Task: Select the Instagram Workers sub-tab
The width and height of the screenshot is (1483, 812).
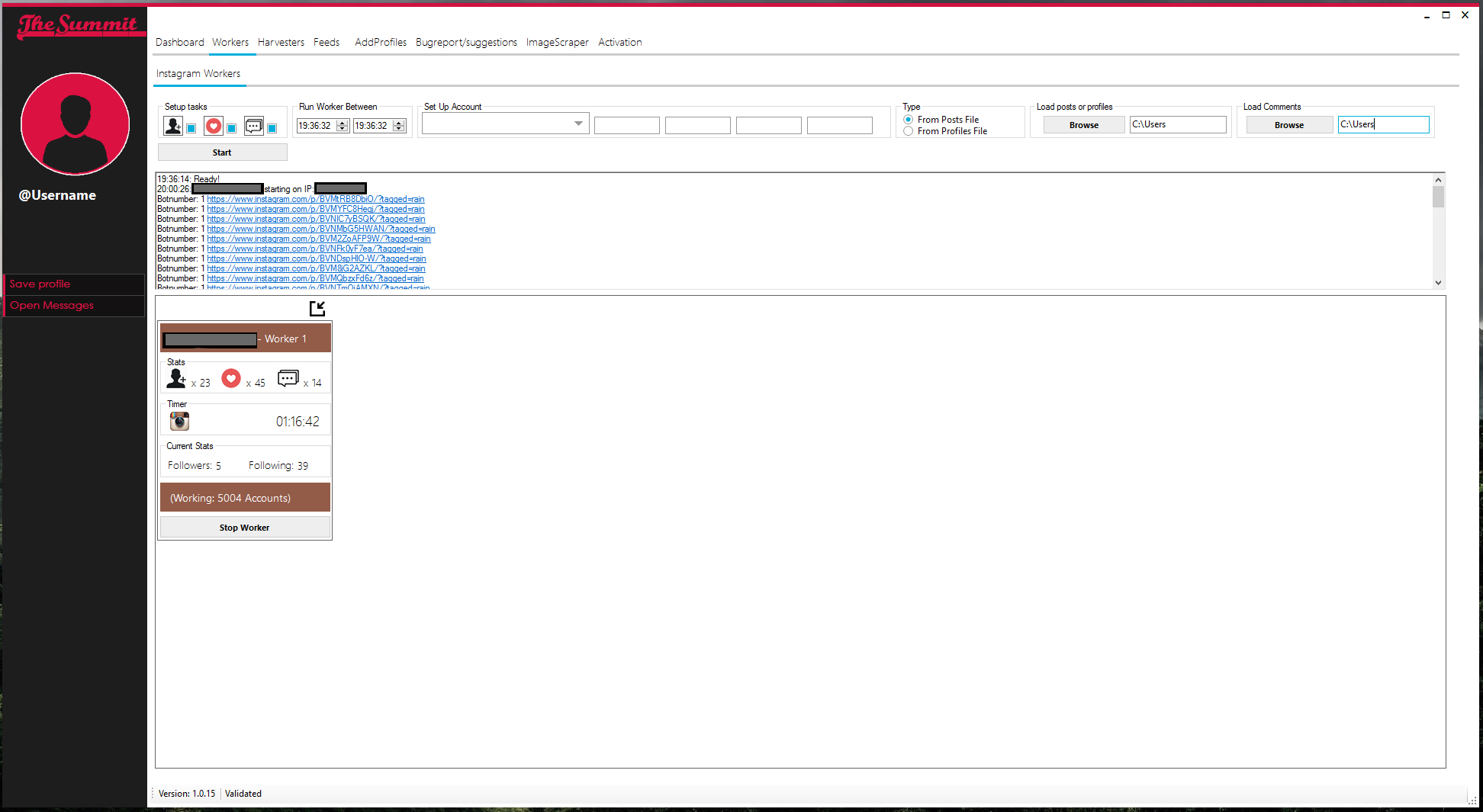Action: click(198, 73)
